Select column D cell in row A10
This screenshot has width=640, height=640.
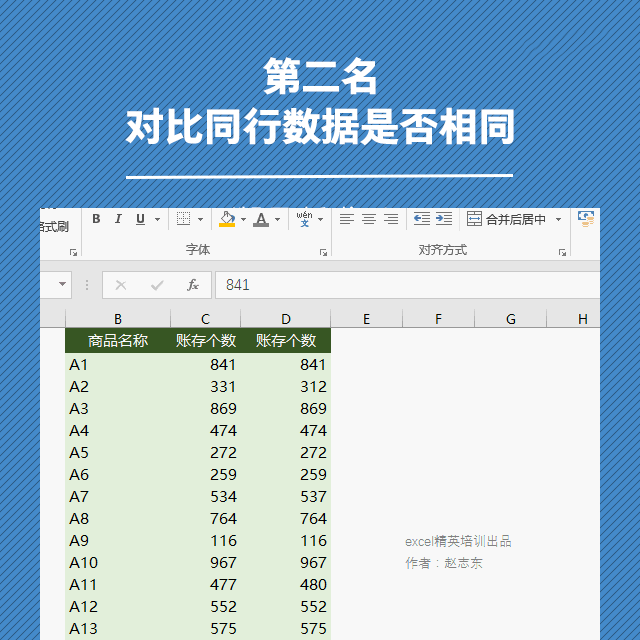tap(286, 563)
